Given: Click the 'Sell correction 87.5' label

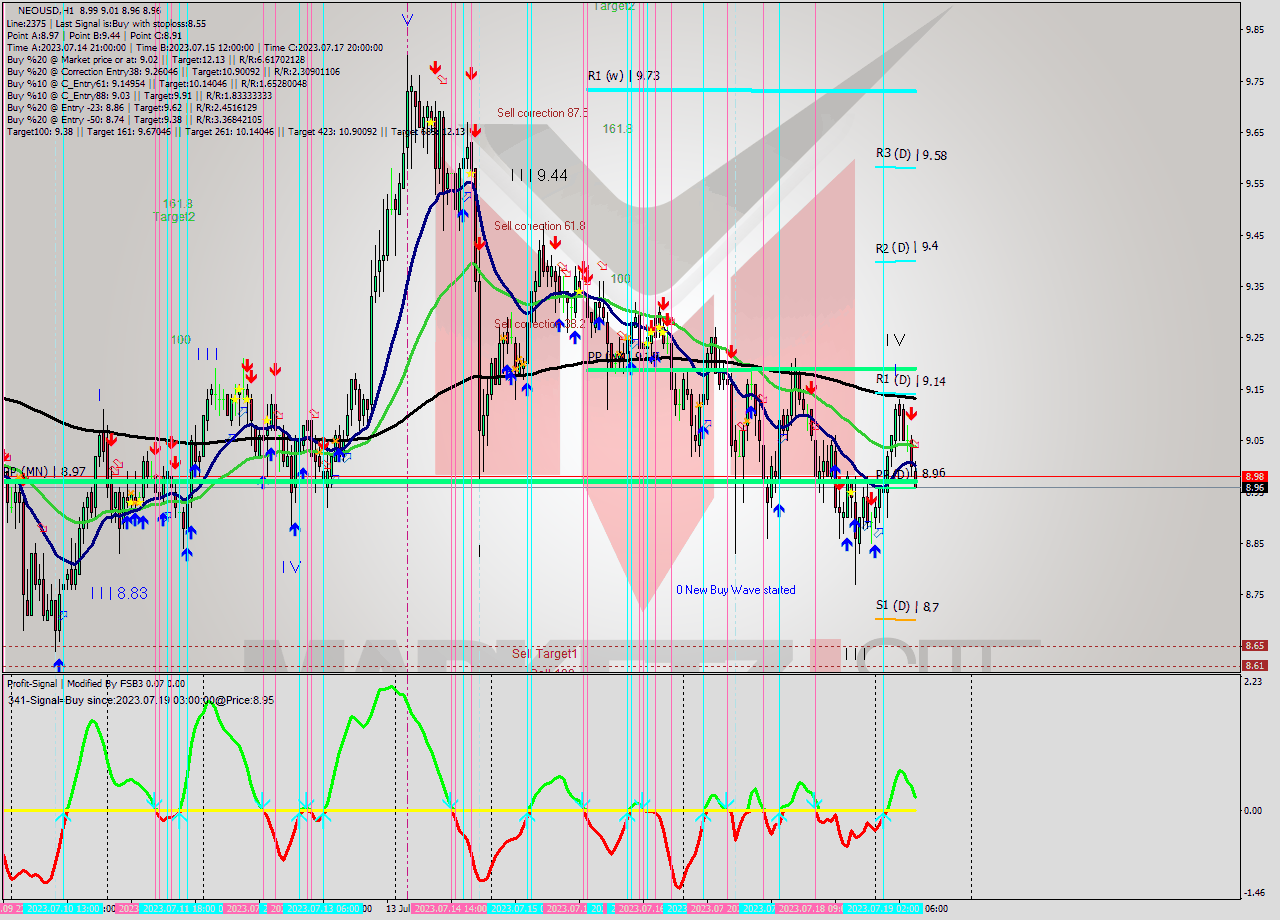Looking at the screenshot, I should click(x=542, y=113).
